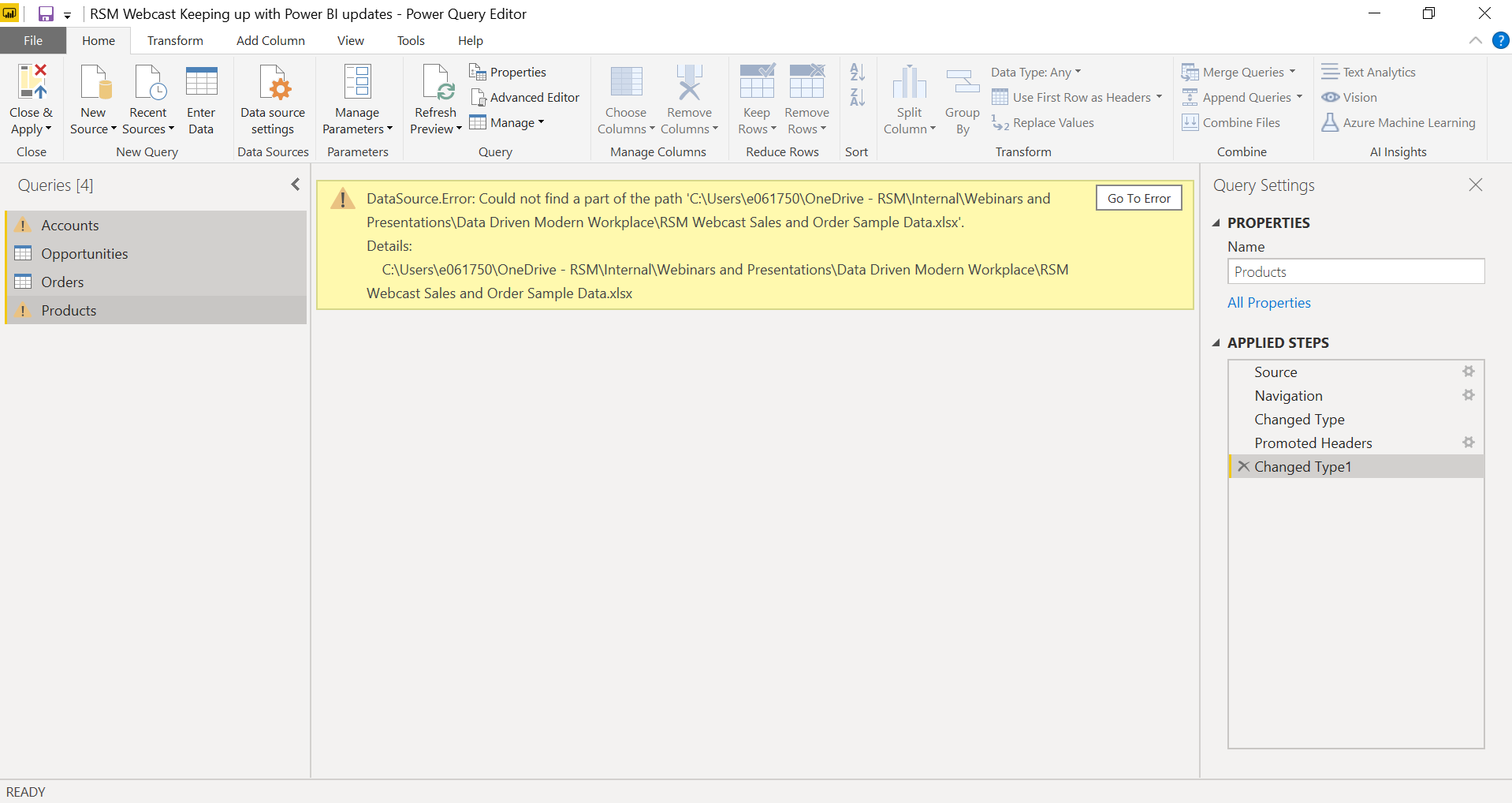
Task: Collapse the Queries pane
Action: 296,185
